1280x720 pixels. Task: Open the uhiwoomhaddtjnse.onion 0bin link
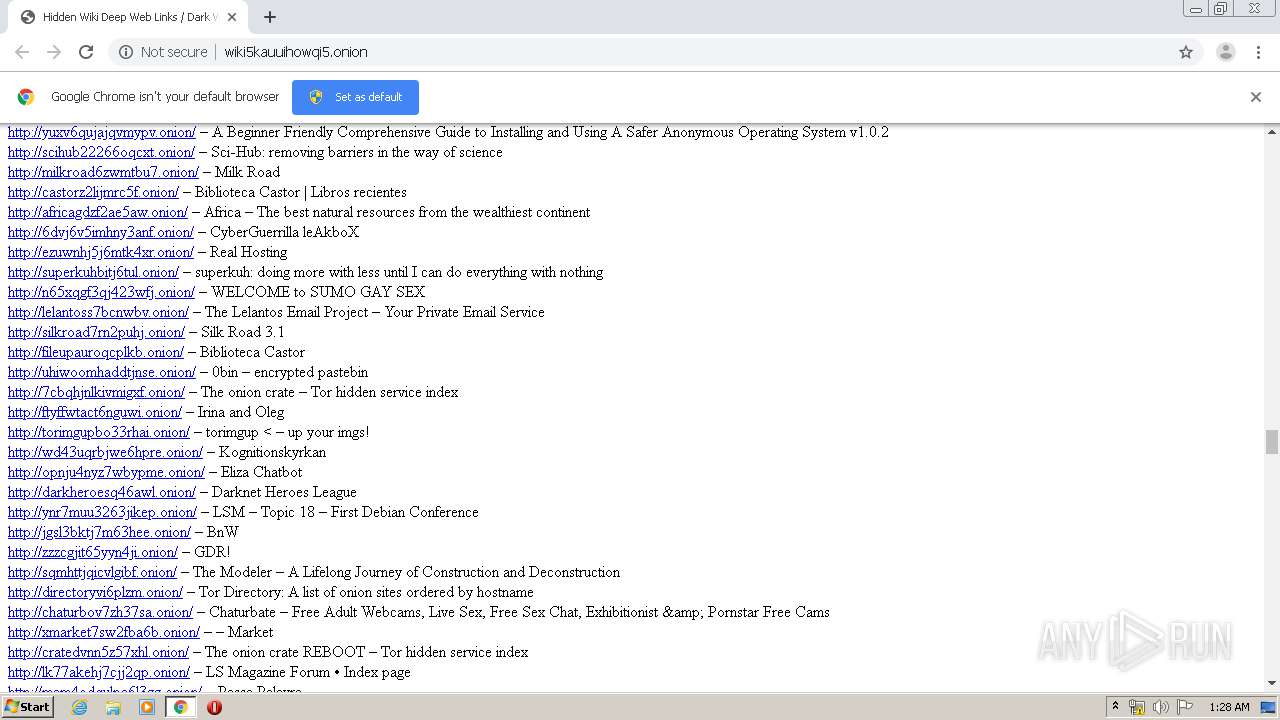tap(102, 372)
